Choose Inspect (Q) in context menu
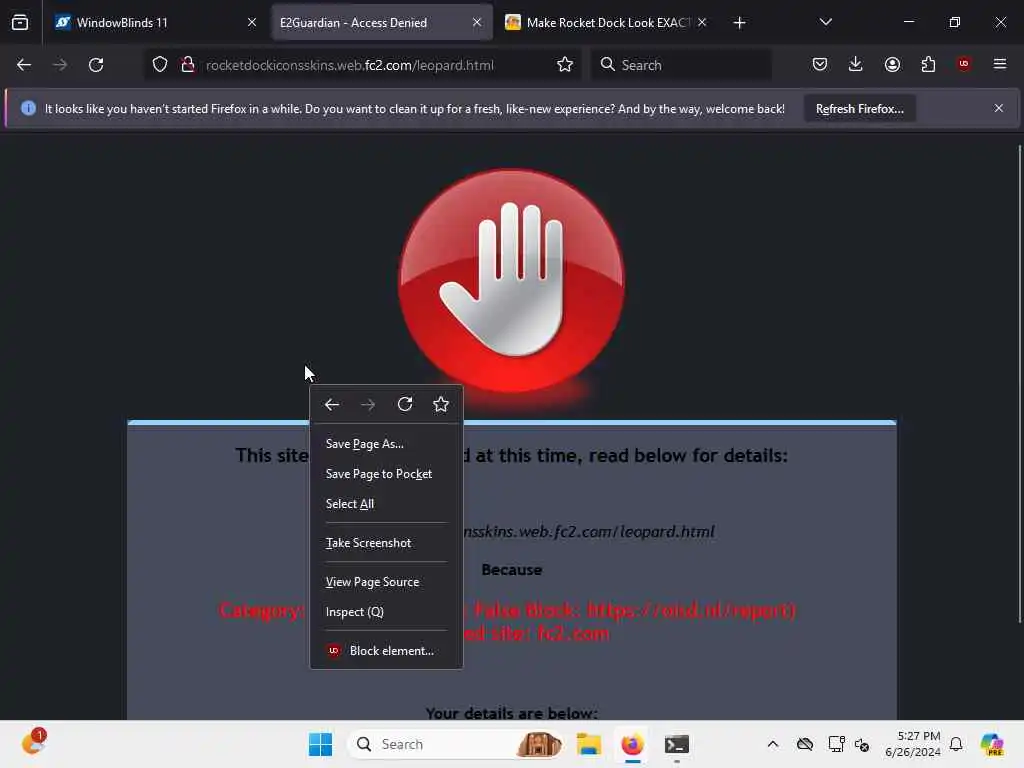The width and height of the screenshot is (1024, 768). click(386, 612)
